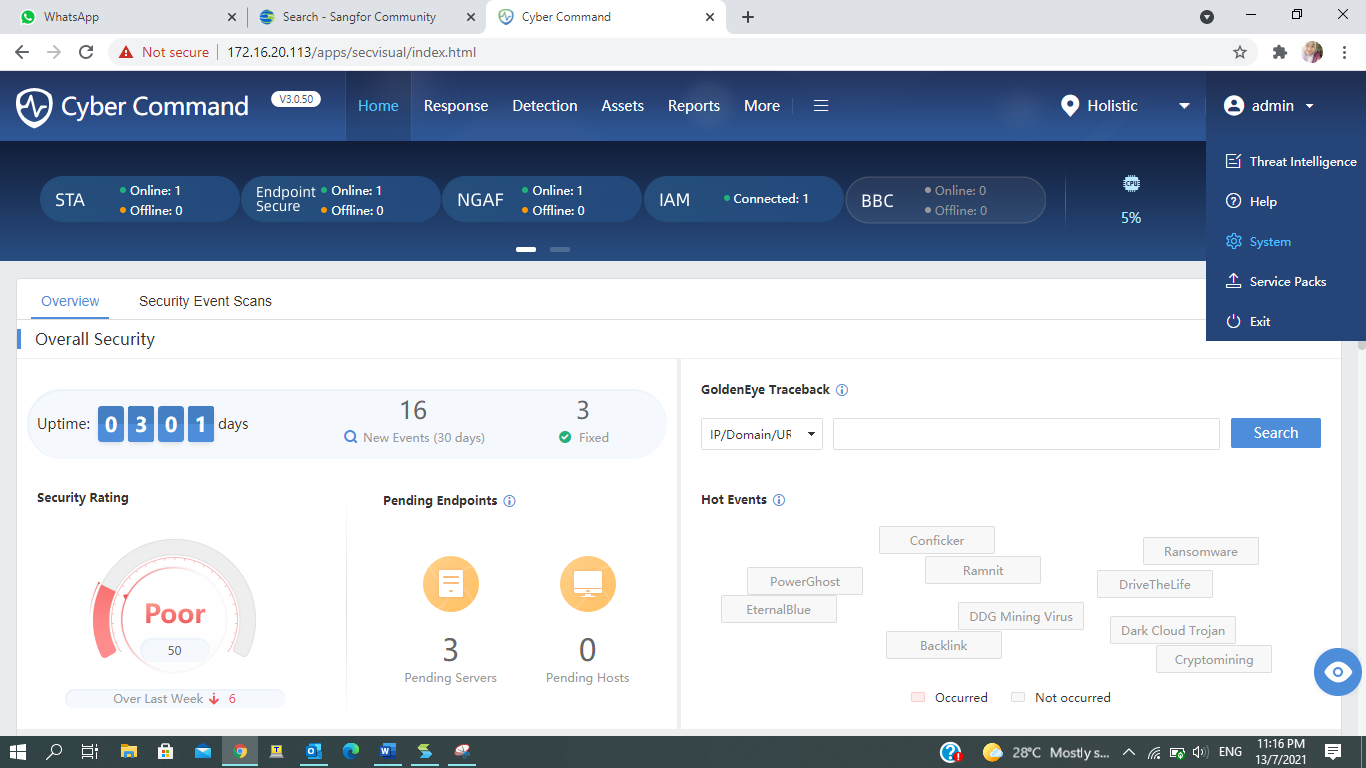Select first banner carousel dot
This screenshot has width=1366, height=768.
[526, 249]
